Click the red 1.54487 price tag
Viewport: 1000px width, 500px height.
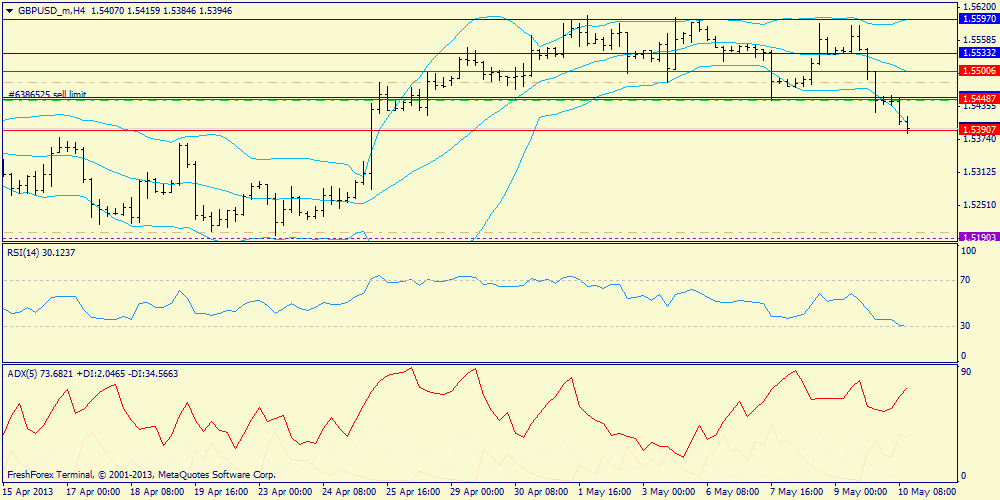(x=977, y=99)
